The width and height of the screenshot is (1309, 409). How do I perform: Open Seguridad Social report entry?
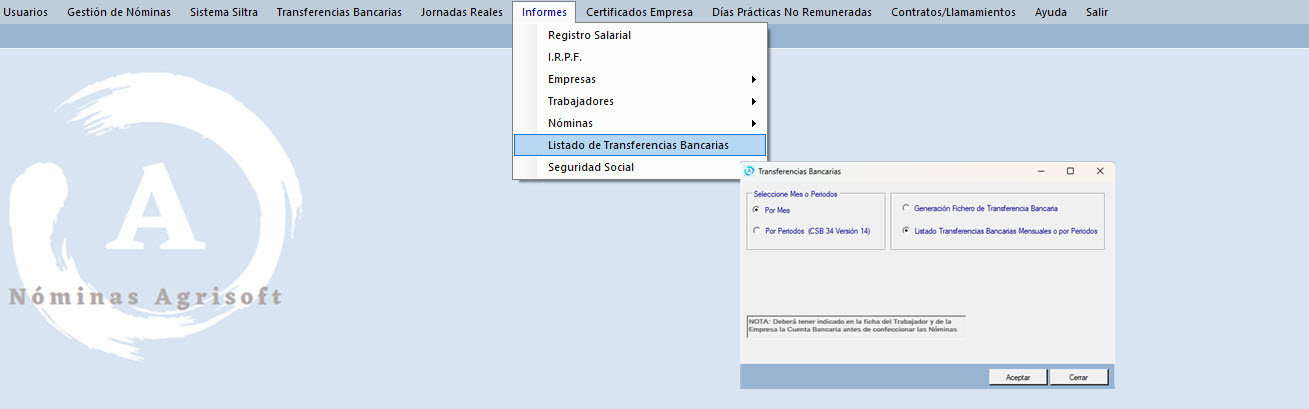pos(590,167)
